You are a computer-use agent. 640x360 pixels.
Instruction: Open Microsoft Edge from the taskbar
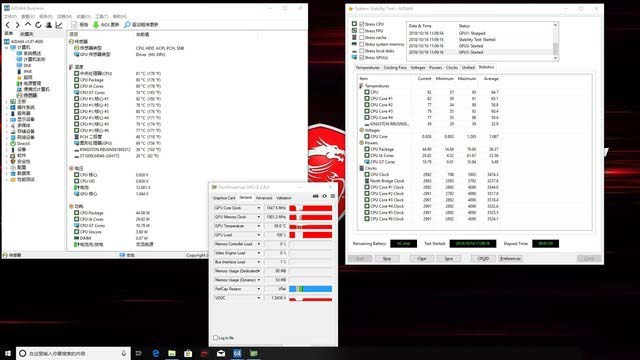click(156, 353)
